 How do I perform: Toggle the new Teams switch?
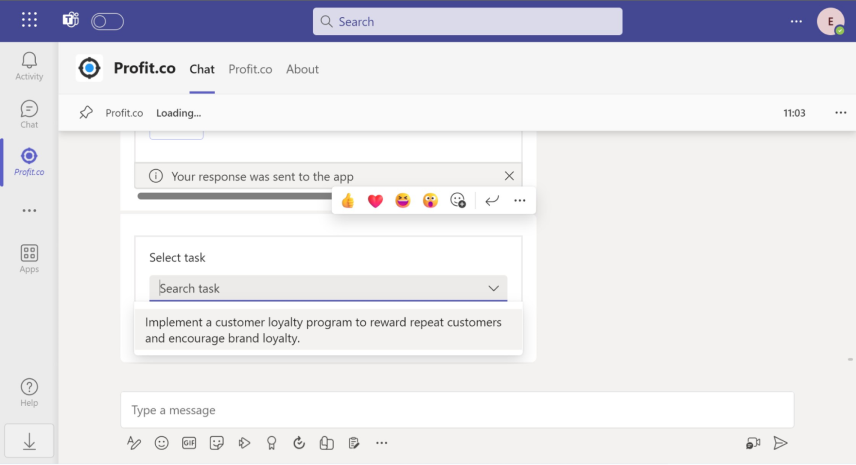point(107,21)
